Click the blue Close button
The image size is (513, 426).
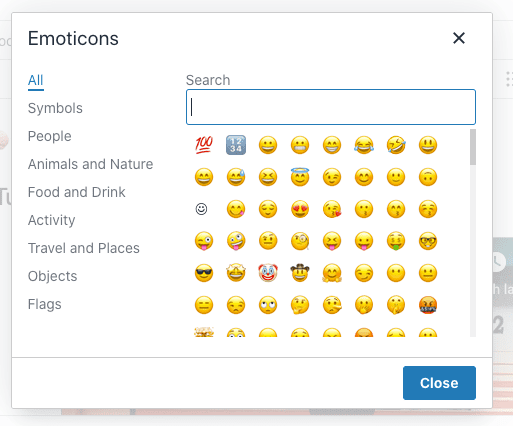click(439, 383)
